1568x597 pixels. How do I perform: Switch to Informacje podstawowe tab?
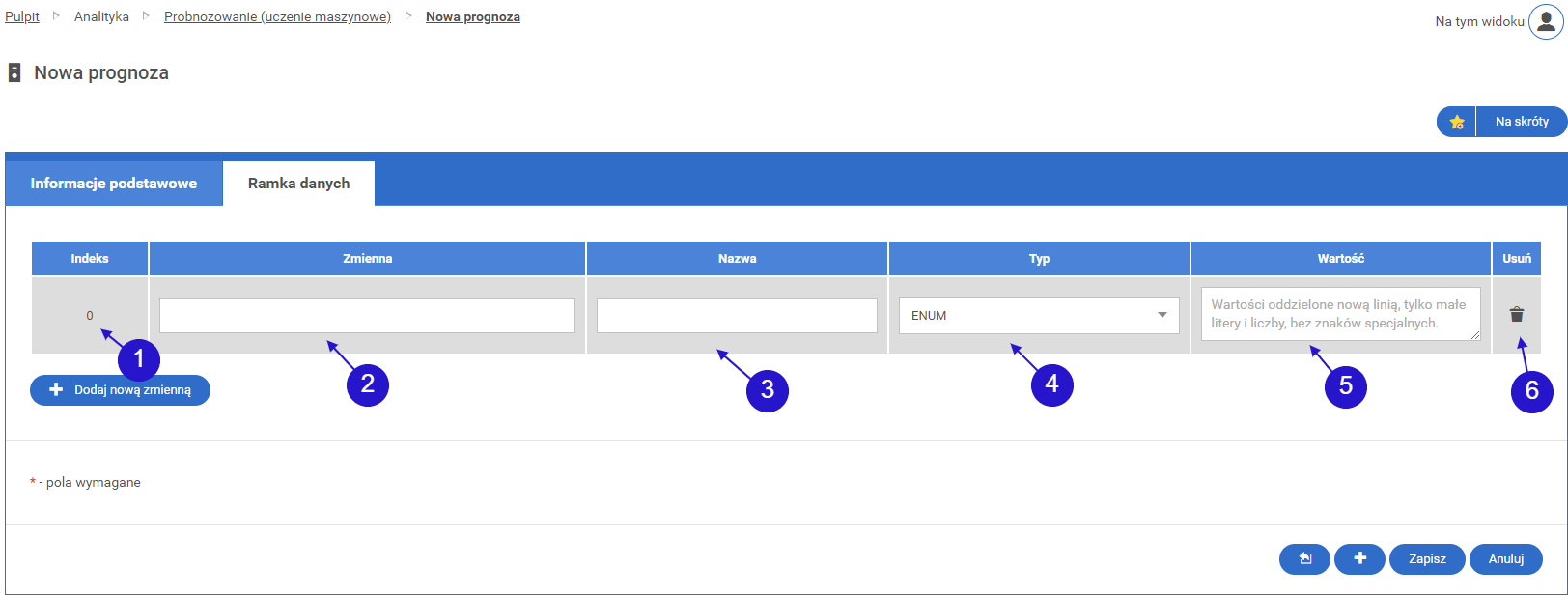tap(114, 184)
